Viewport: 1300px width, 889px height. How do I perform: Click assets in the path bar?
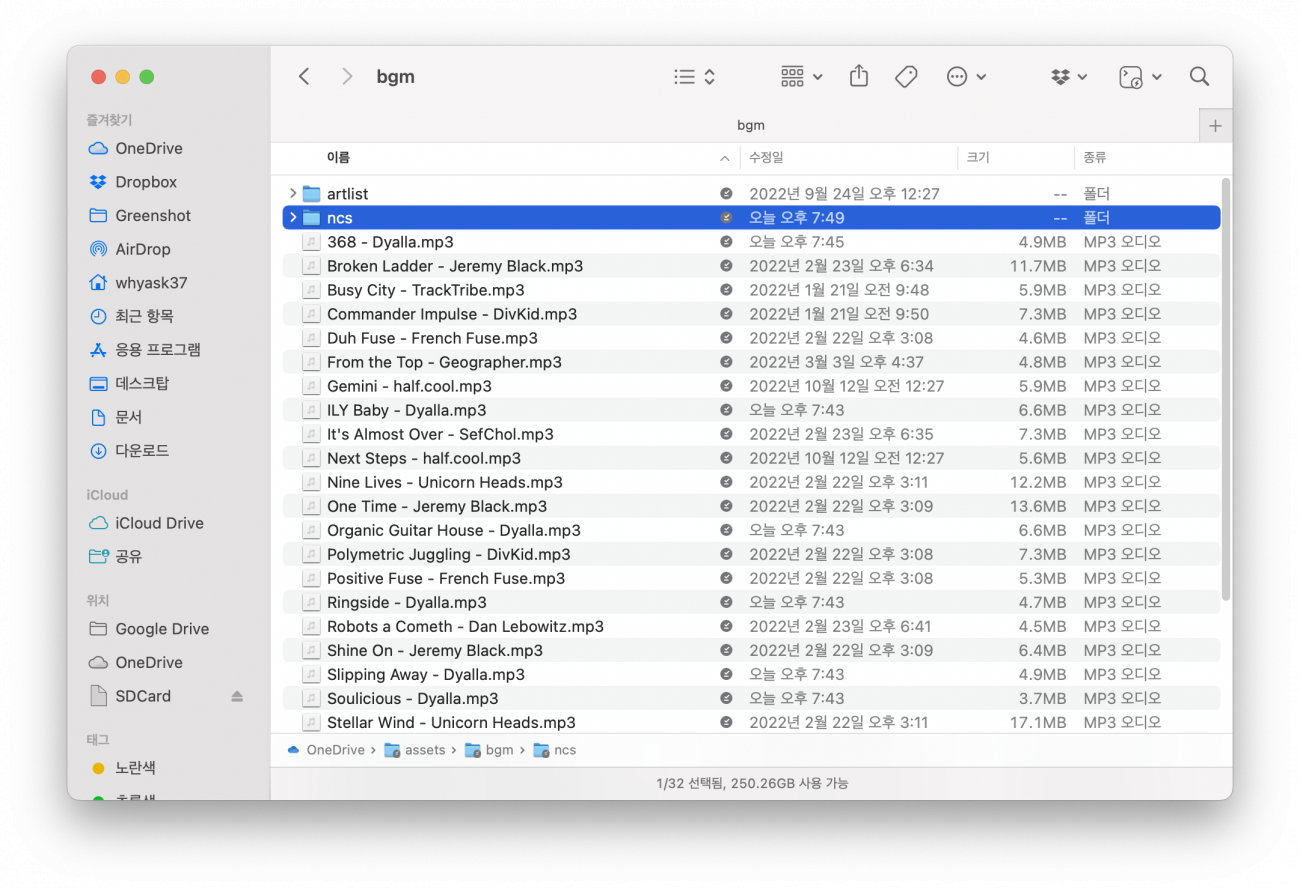tap(415, 750)
